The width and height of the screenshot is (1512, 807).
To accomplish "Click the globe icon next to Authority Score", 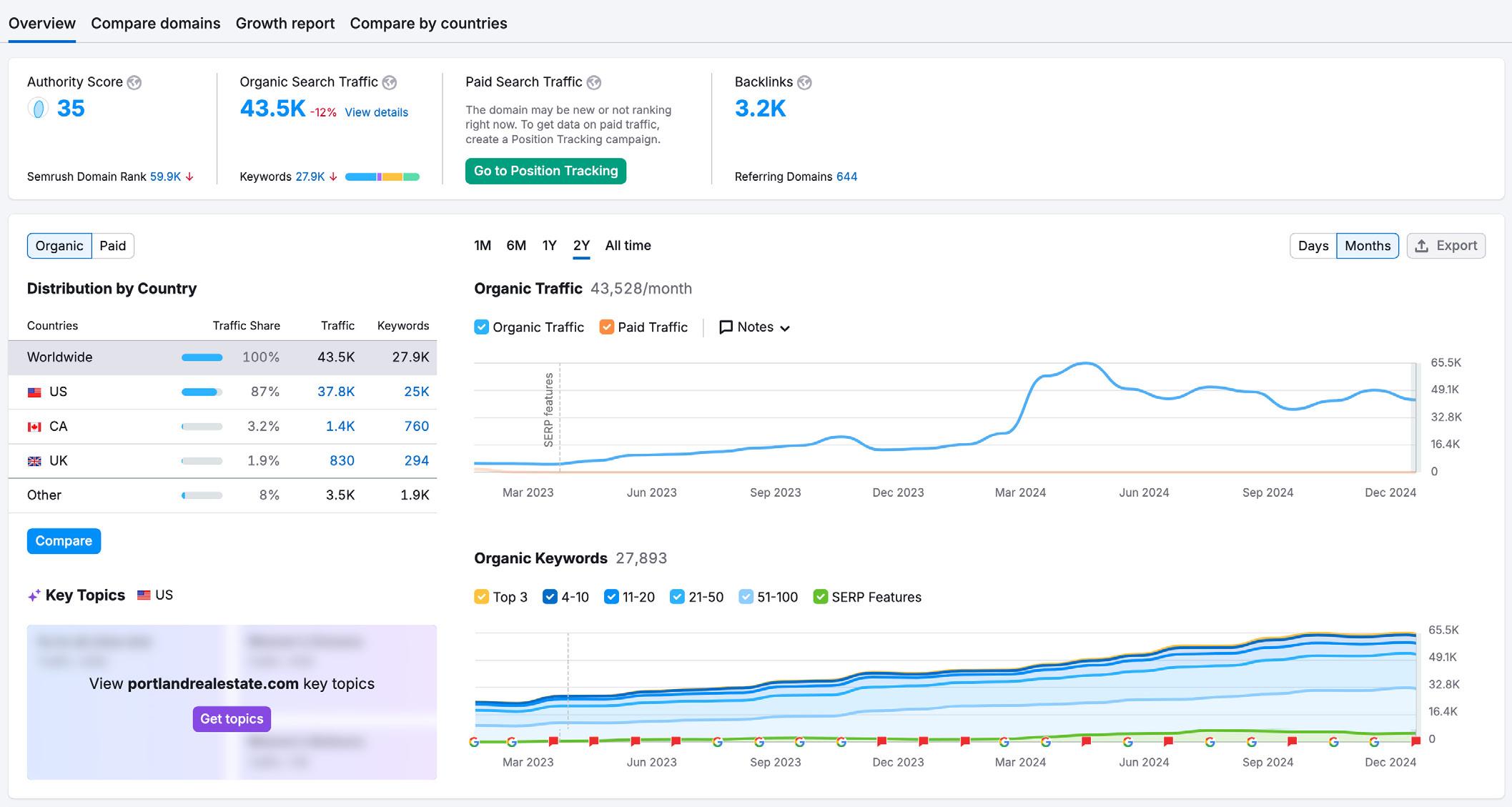I will 134,83.
